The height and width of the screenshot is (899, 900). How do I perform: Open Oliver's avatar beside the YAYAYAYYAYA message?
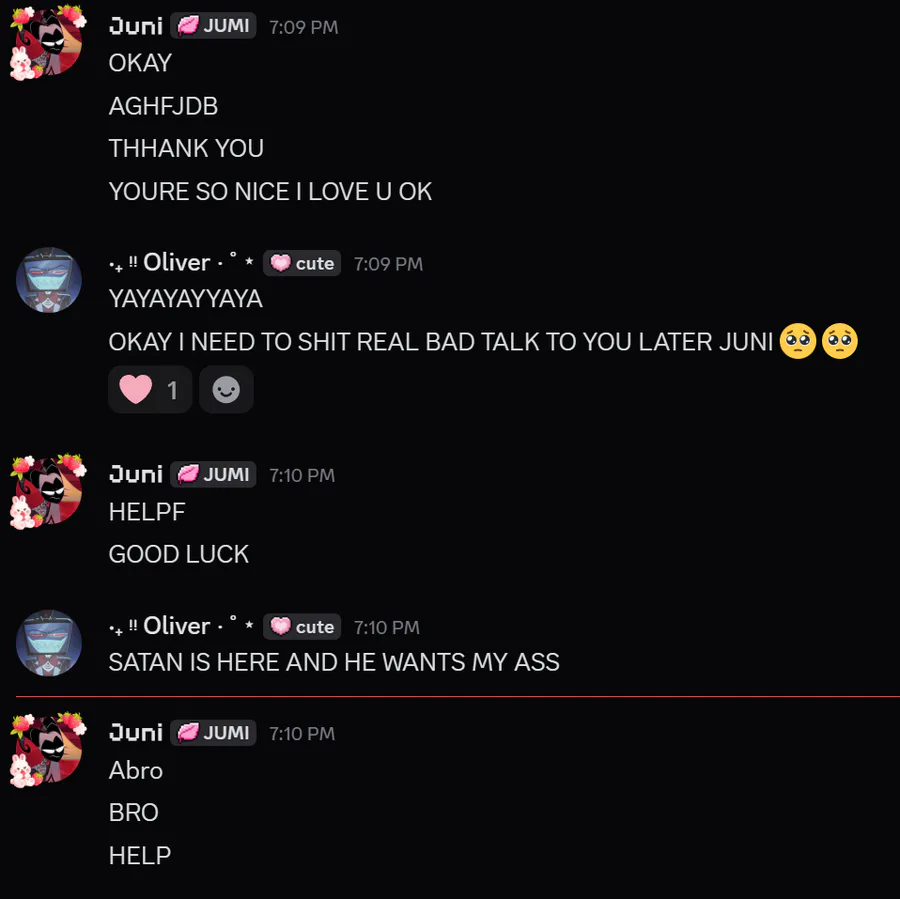coord(49,280)
